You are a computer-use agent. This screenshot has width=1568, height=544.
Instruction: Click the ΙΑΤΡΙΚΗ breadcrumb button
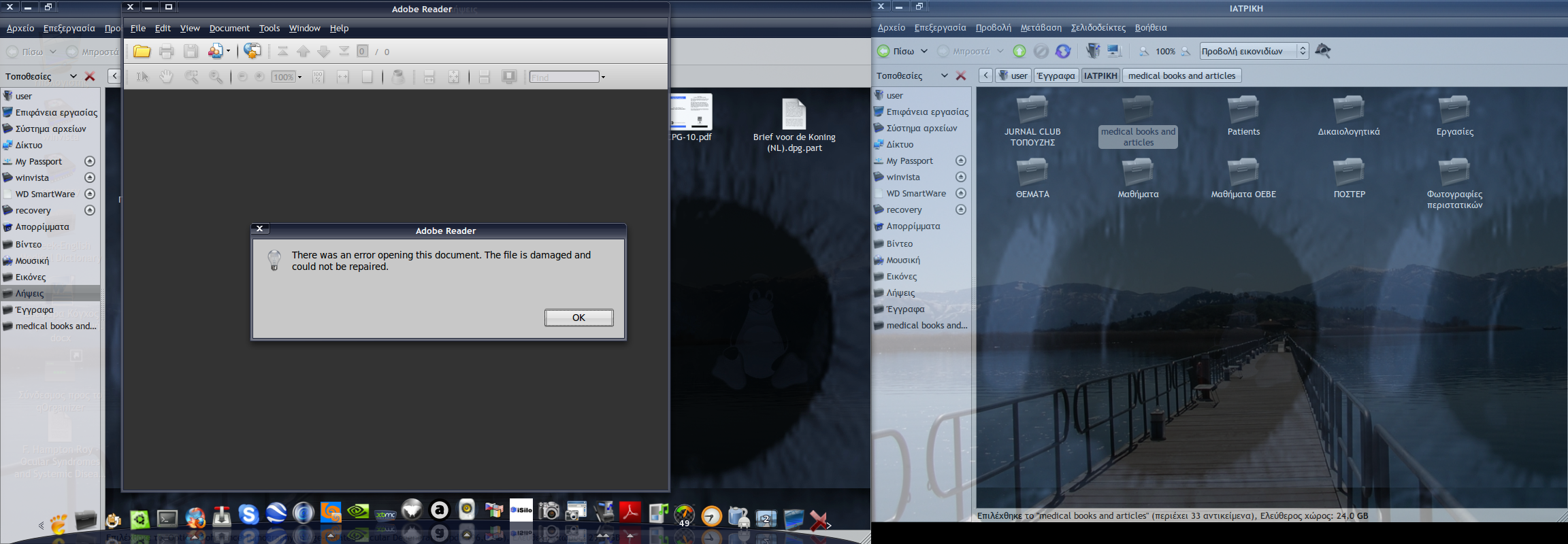1100,75
